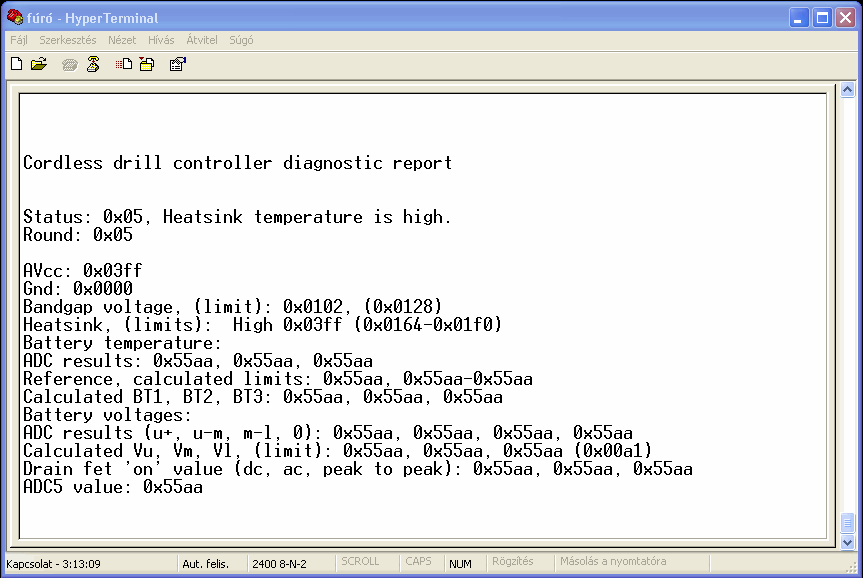Open an existing session file from the toolbar
Viewport: 863px width, 578px height.
click(39, 64)
